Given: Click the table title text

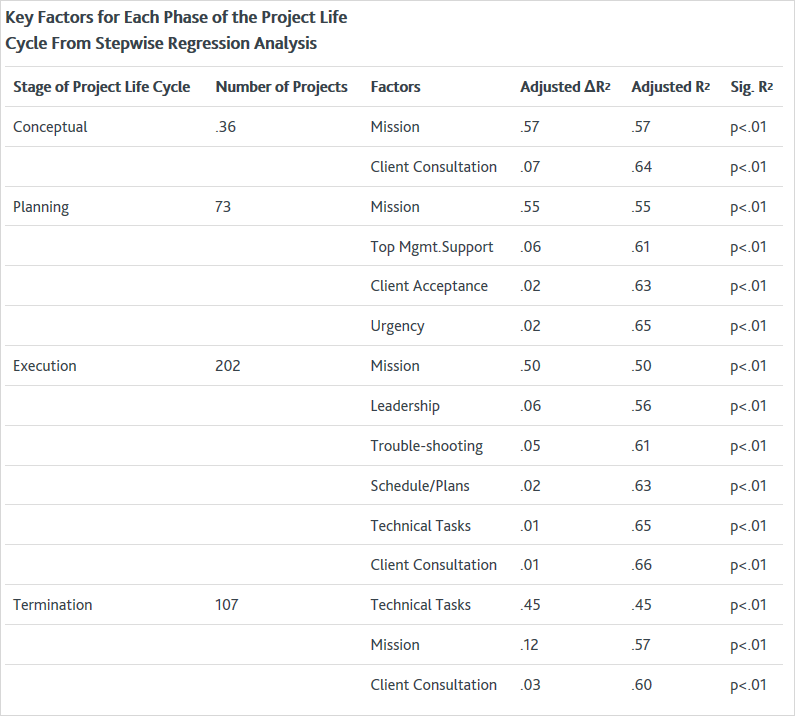Looking at the screenshot, I should tap(176, 30).
